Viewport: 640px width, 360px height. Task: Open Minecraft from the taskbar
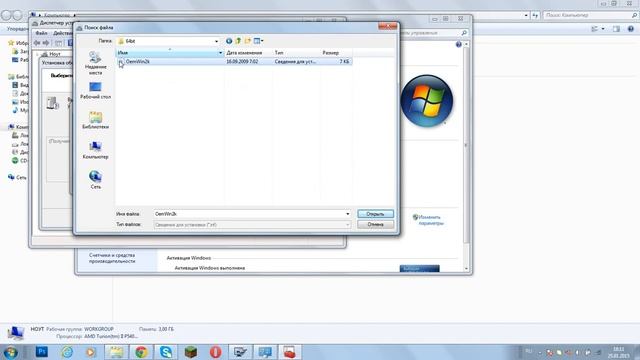pos(191,352)
